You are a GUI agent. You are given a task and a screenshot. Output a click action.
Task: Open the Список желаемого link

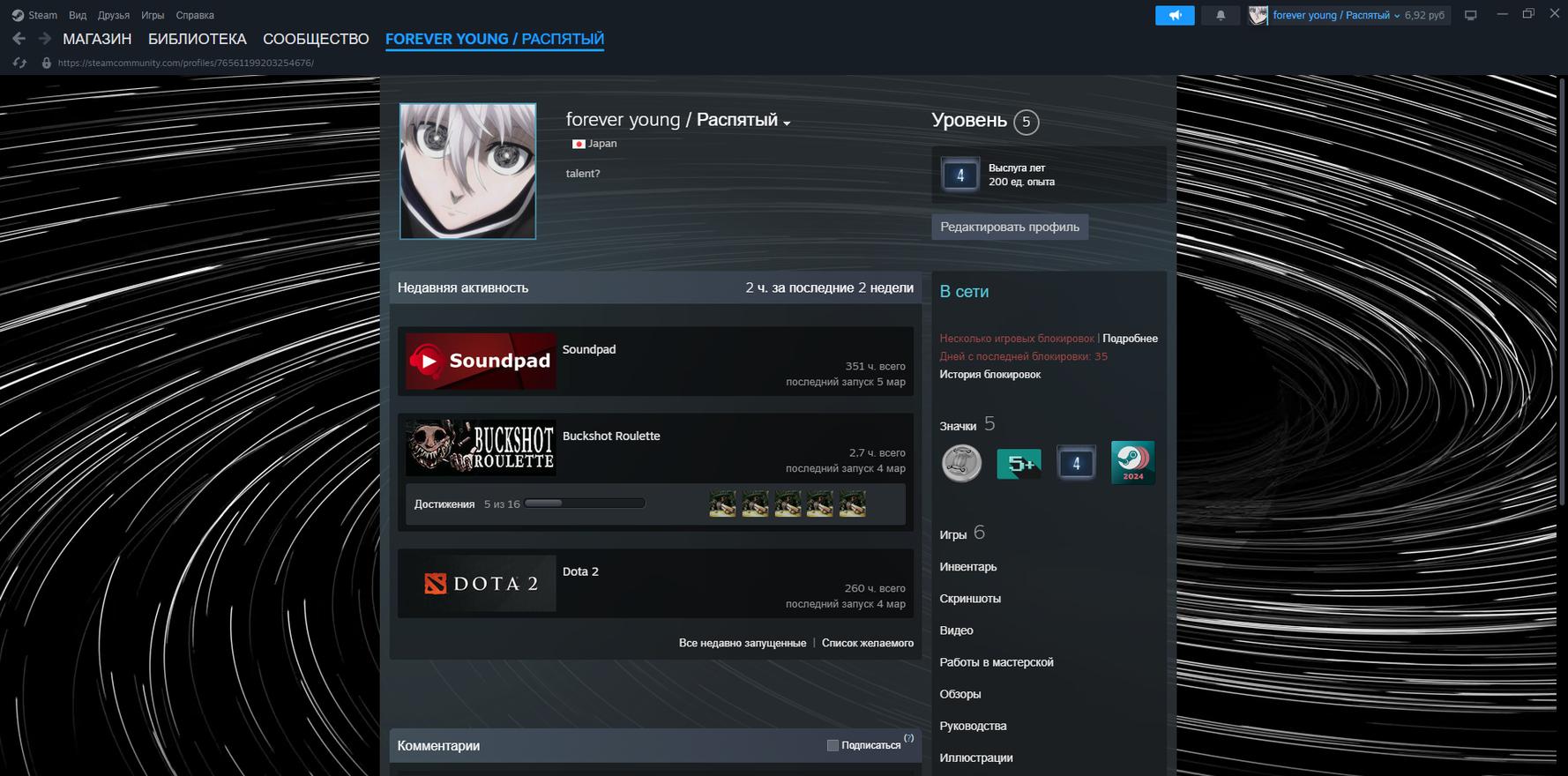(x=867, y=643)
